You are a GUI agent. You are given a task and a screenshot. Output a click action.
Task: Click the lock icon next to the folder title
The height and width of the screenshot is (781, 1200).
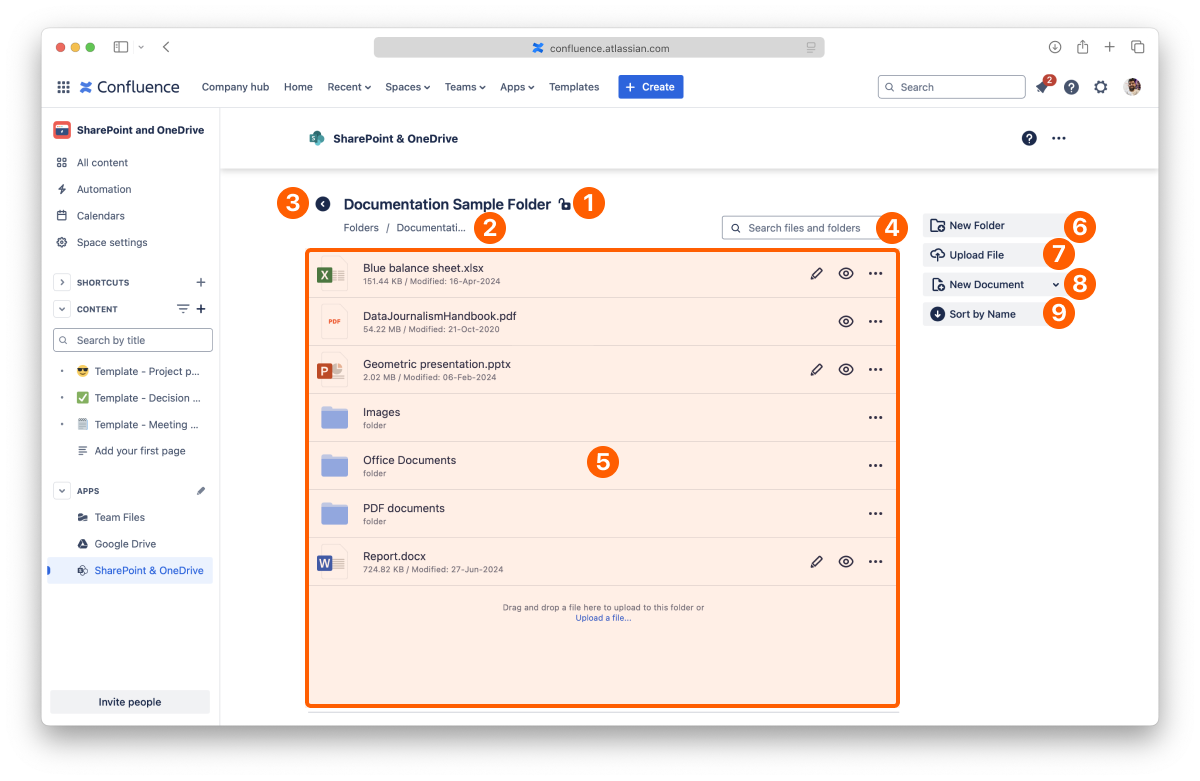(x=564, y=205)
